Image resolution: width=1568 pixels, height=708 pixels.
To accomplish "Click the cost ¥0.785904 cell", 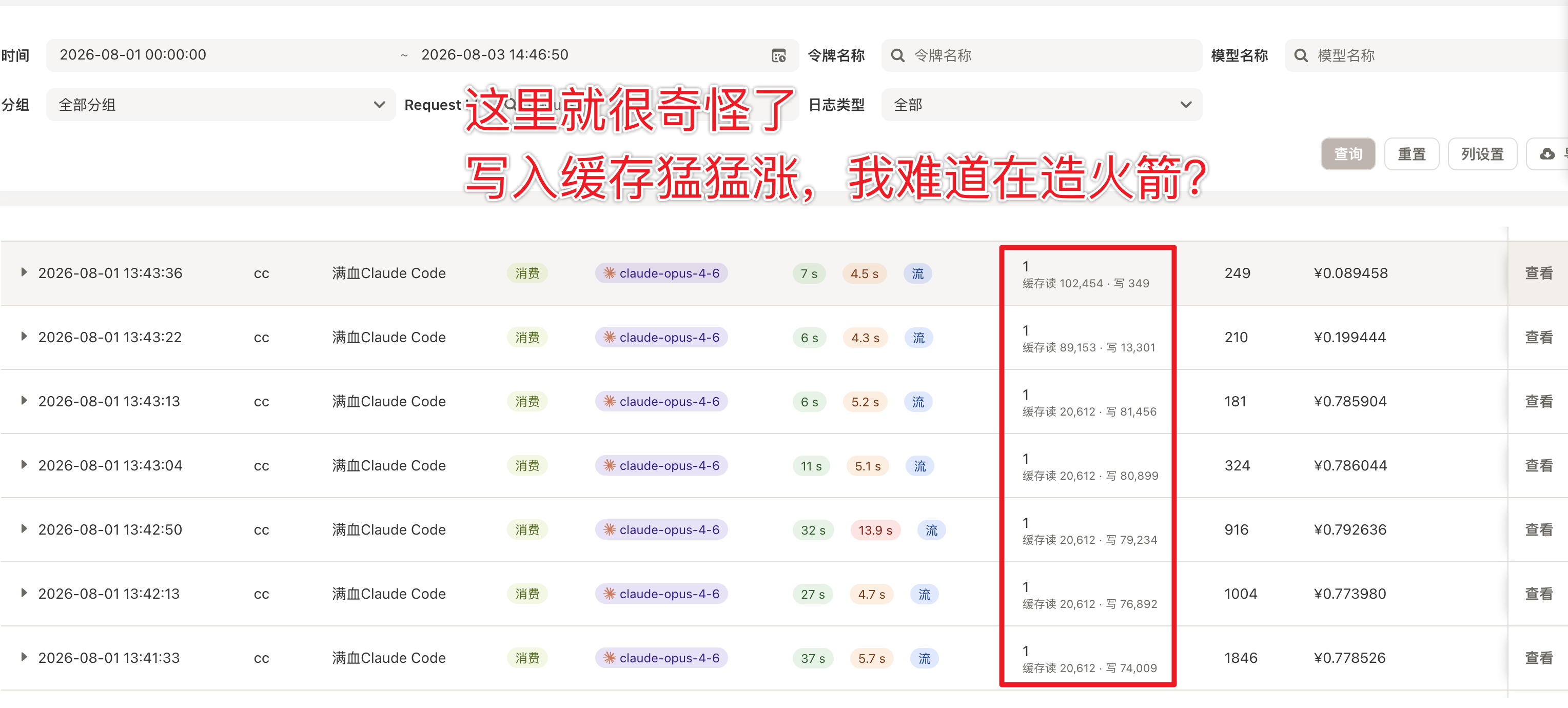I will point(1350,402).
